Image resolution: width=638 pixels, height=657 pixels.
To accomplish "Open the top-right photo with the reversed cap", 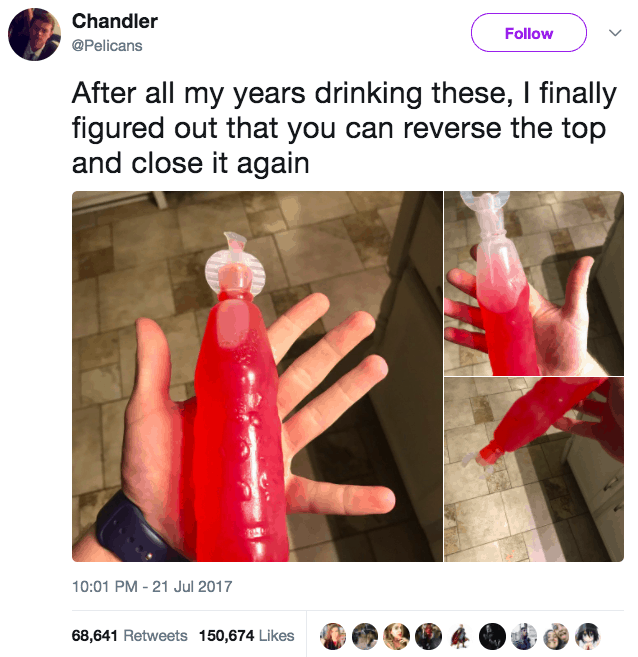I will (x=534, y=283).
